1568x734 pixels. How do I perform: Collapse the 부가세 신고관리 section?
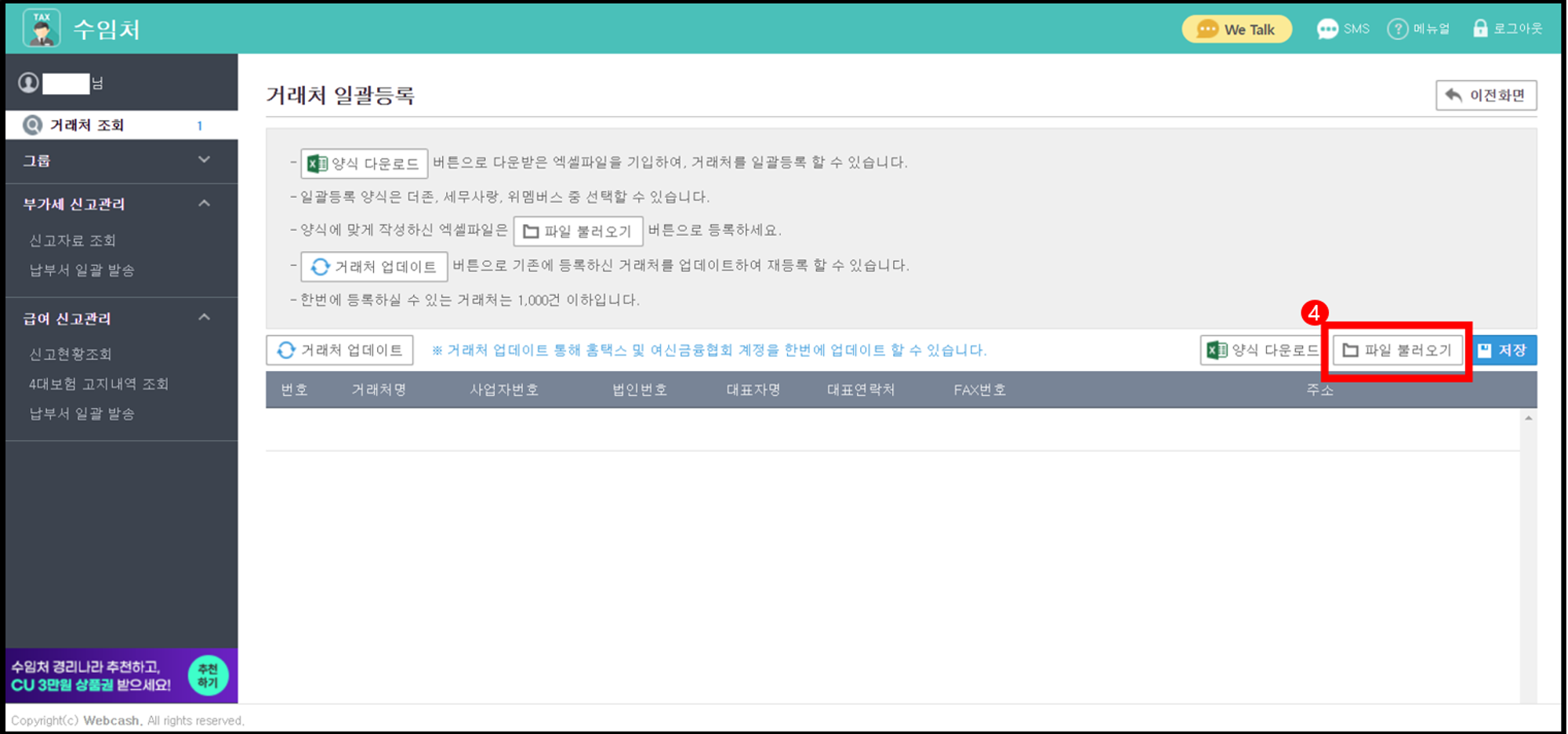pos(204,204)
